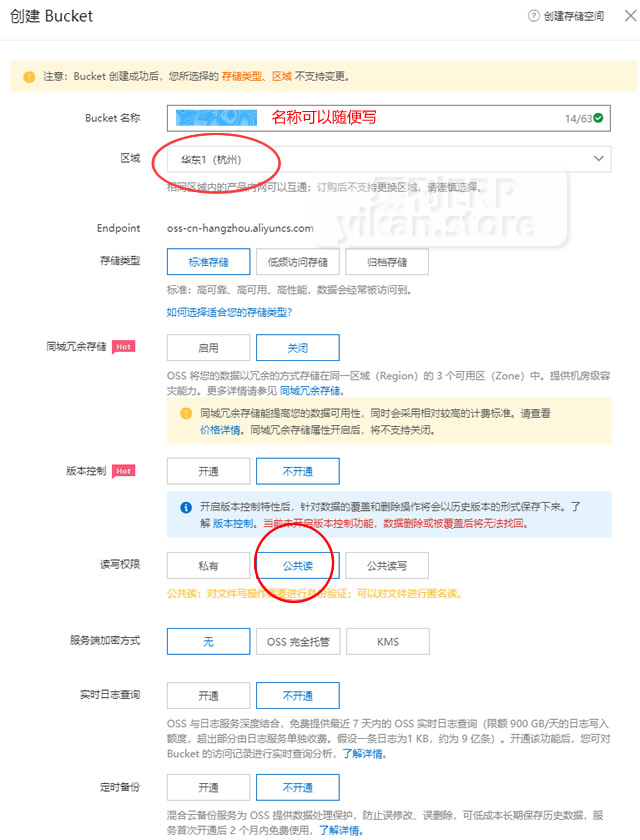The image size is (640, 840).
Task: Select 归档存储 storage type
Action: [x=387, y=262]
